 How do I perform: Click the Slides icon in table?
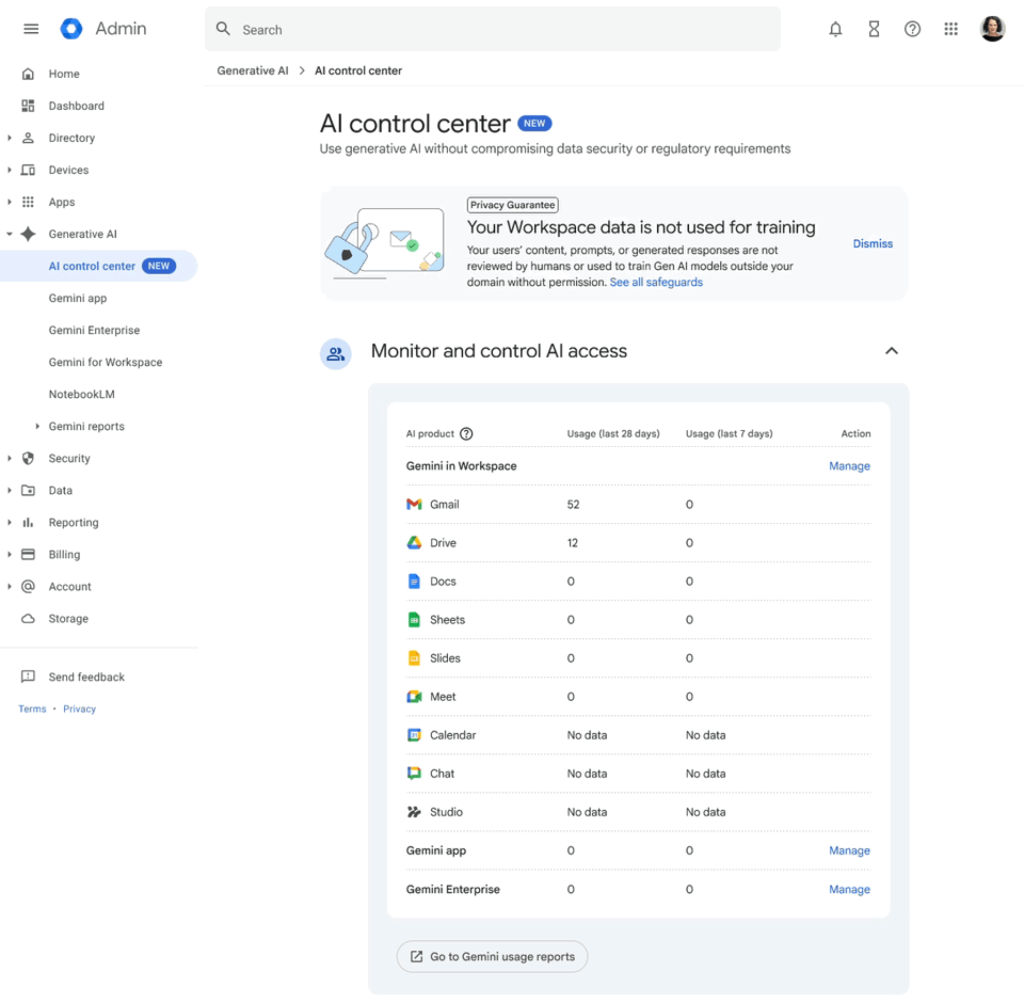pyautogui.click(x=414, y=658)
